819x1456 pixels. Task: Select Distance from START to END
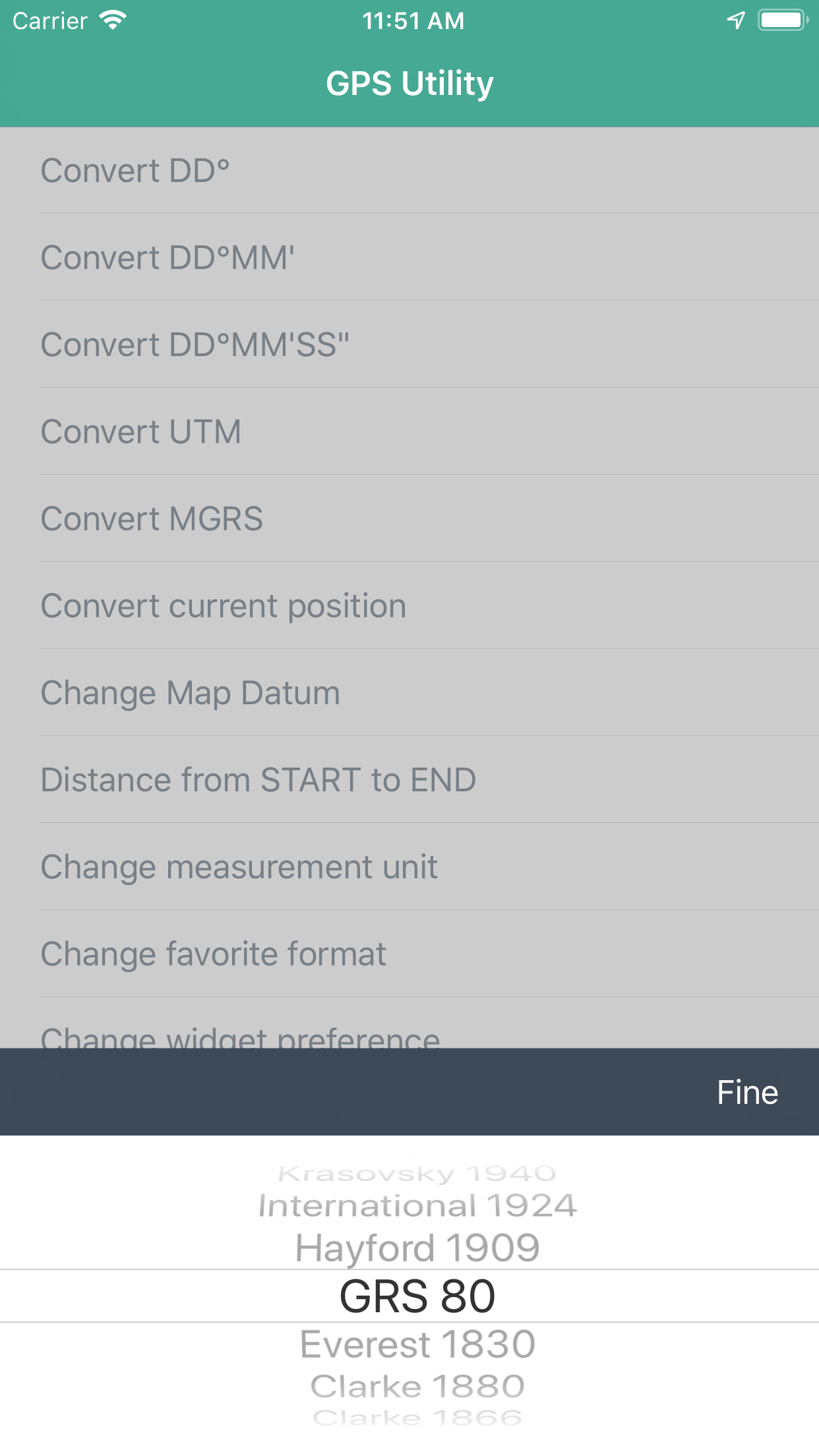point(409,780)
